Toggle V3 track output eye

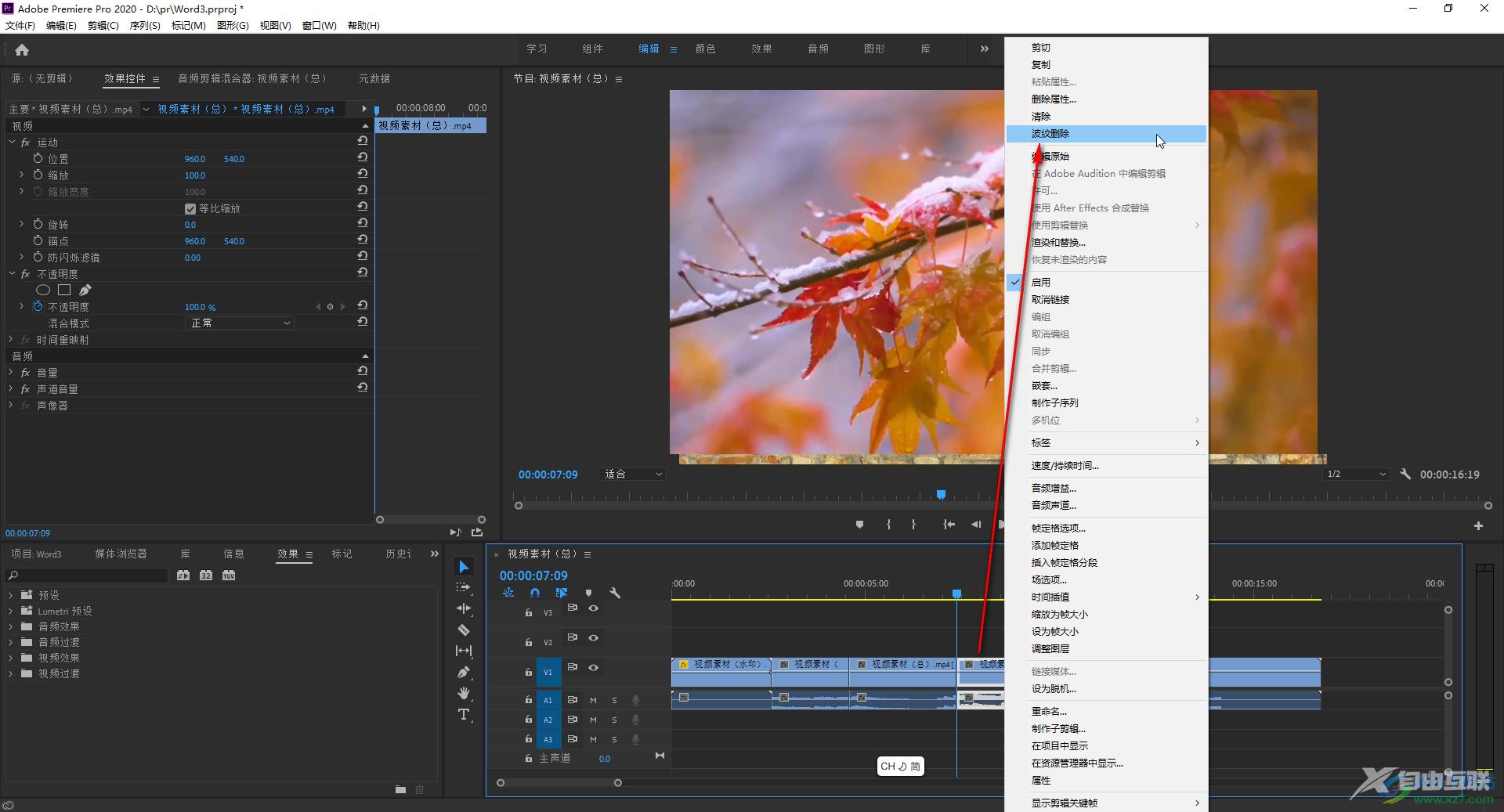(593, 608)
